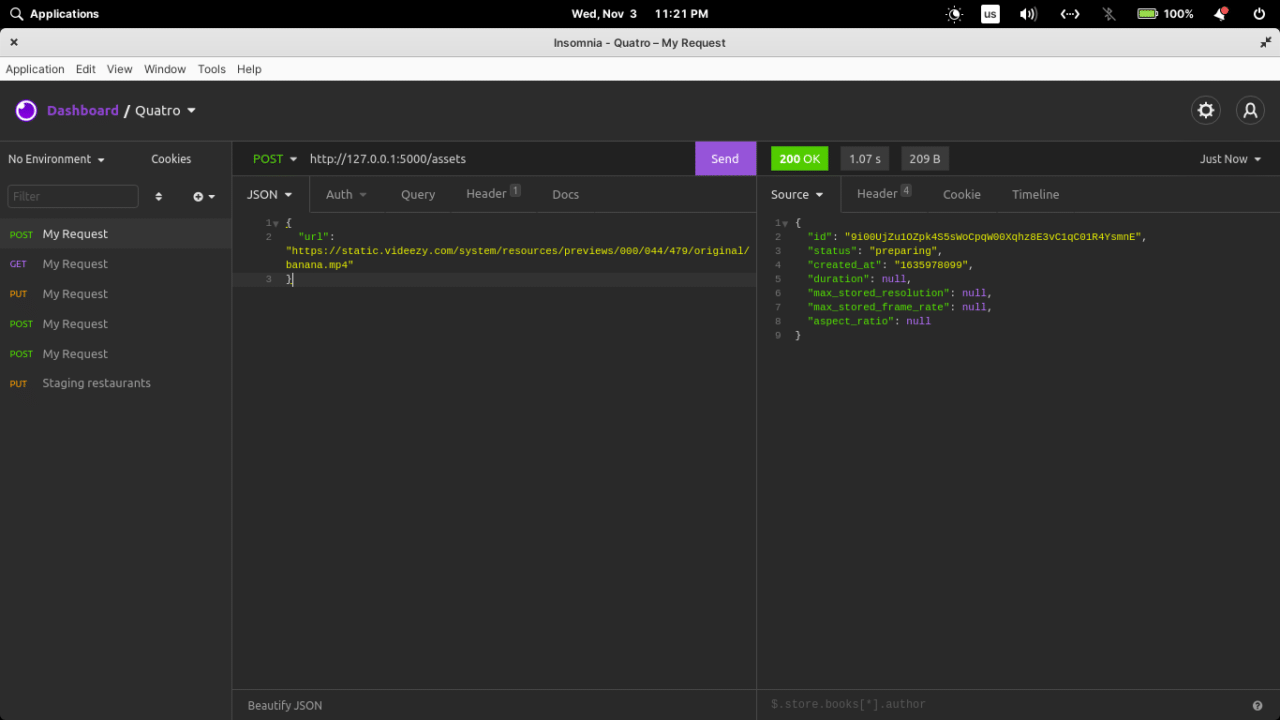Switch to the Query tab

pos(418,195)
